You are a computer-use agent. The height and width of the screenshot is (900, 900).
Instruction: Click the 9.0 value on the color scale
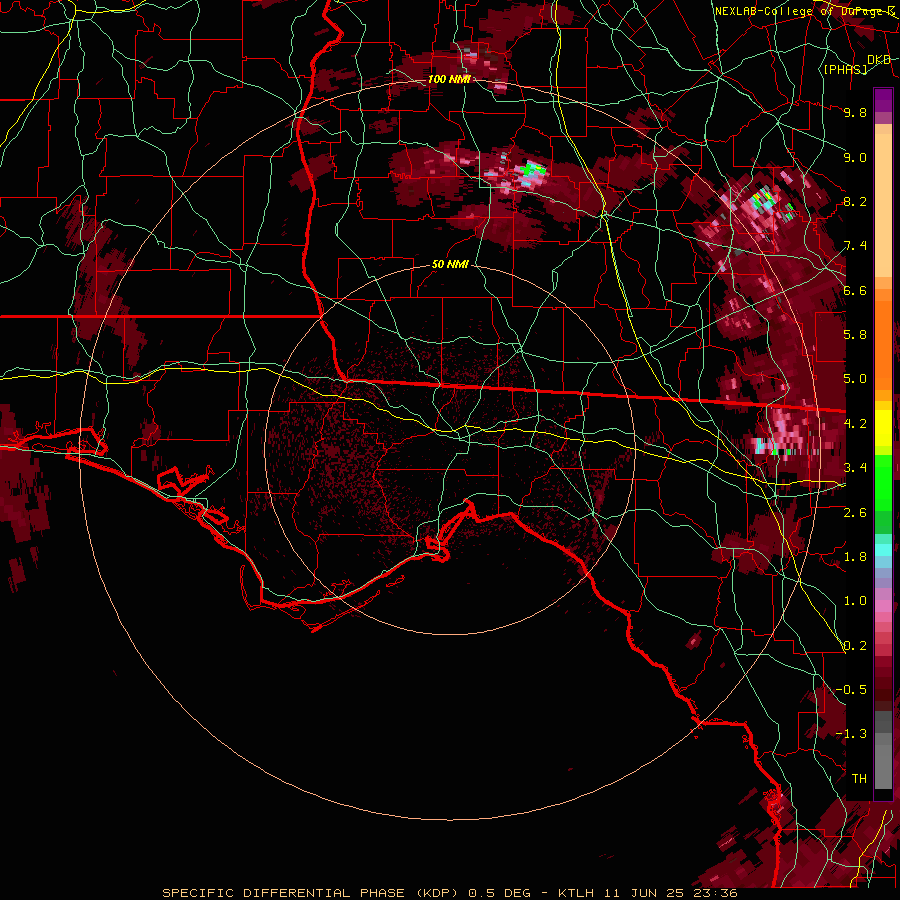[x=855, y=157]
